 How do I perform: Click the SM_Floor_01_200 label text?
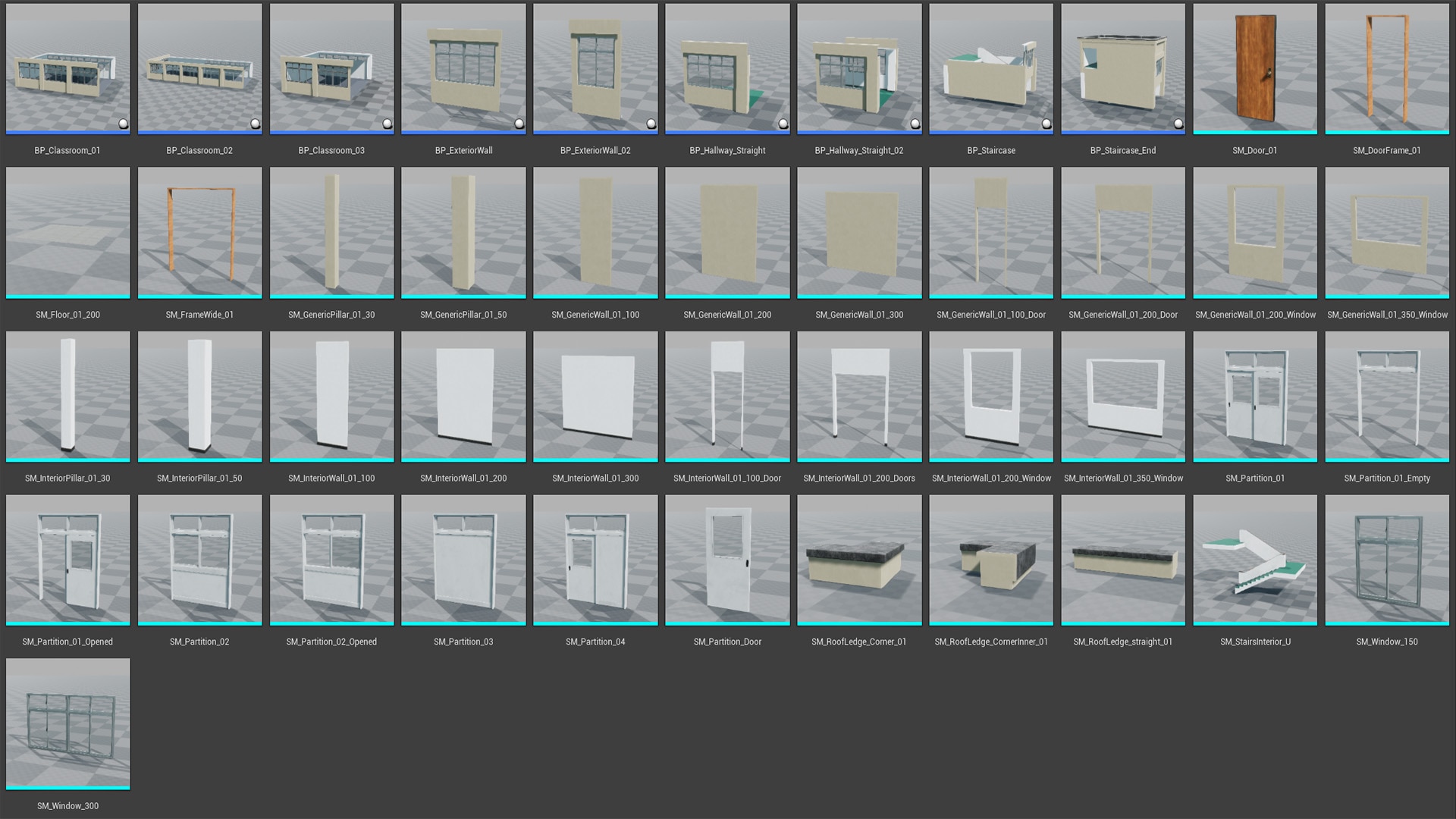coord(67,314)
